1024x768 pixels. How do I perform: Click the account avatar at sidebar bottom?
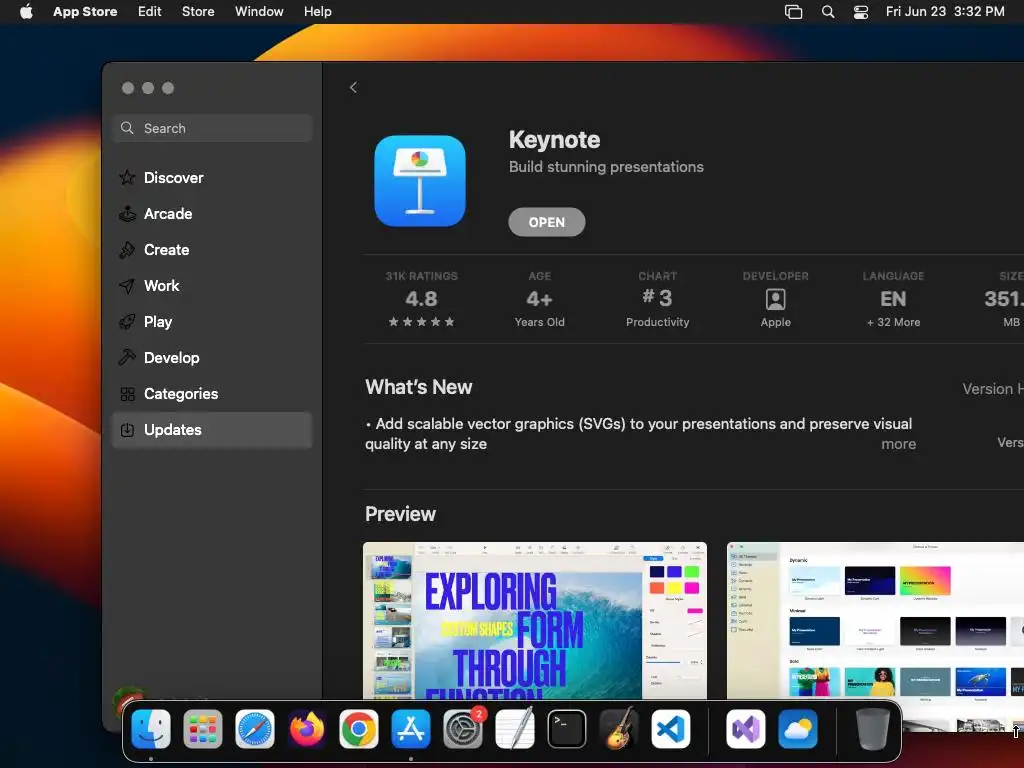click(x=129, y=700)
